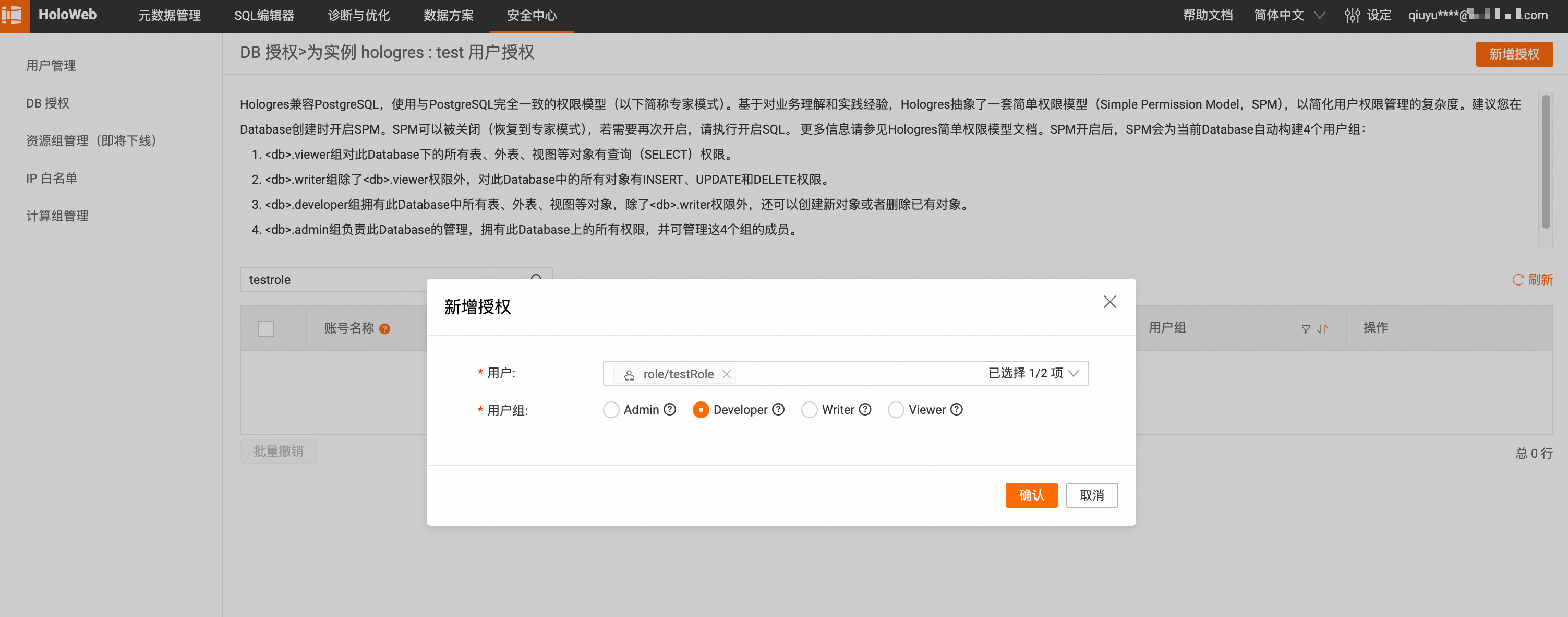The width and height of the screenshot is (1568, 617).
Task: Open the SQL编辑器 tab
Action: (264, 16)
